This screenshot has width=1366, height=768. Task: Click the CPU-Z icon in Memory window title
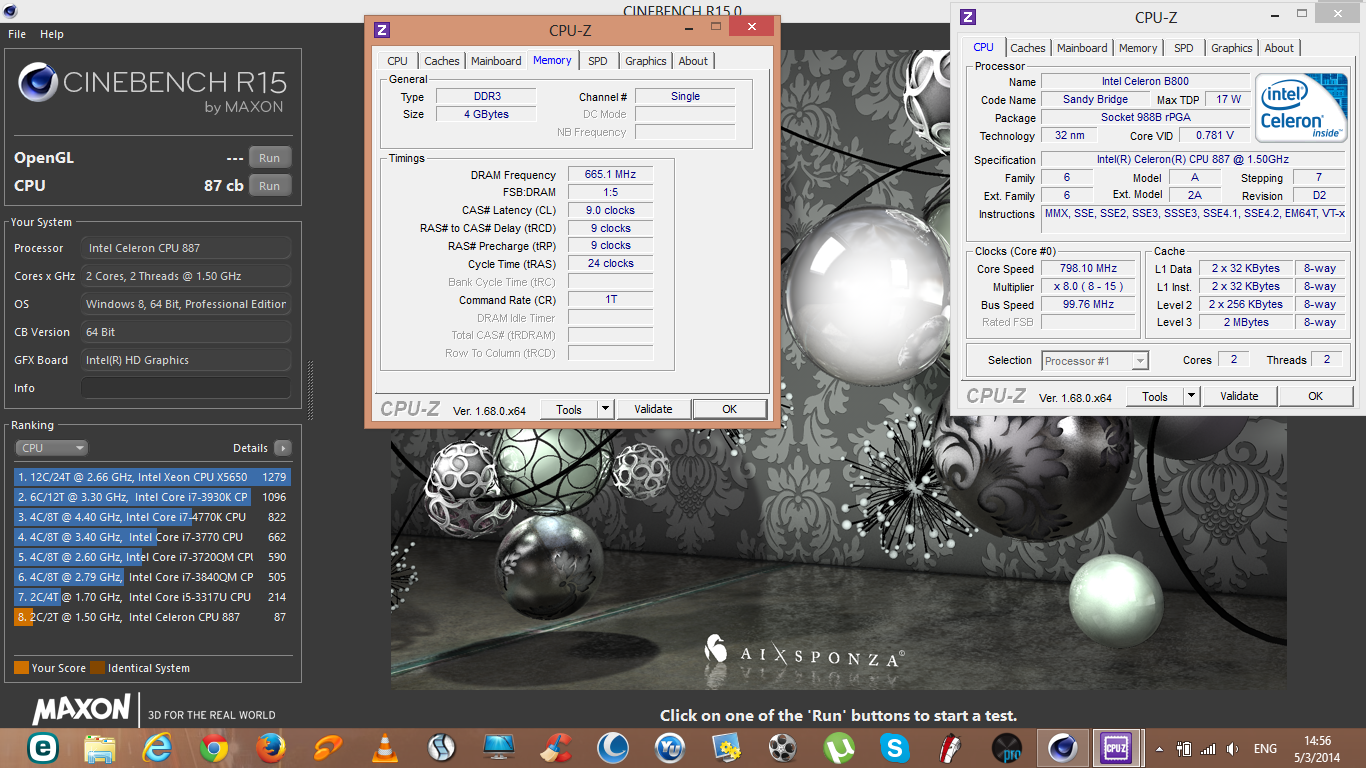click(x=382, y=31)
